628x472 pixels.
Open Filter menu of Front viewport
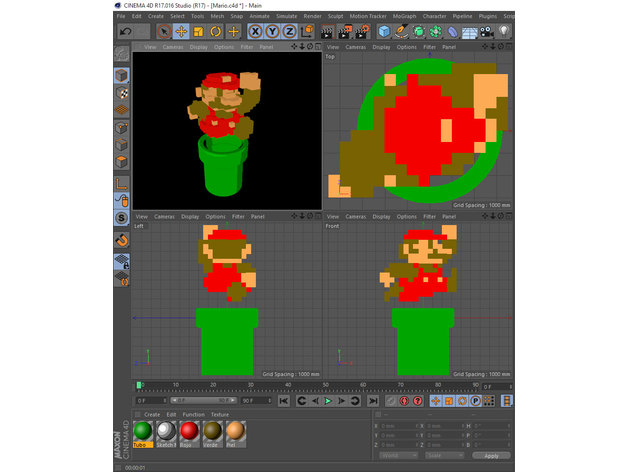tap(429, 216)
